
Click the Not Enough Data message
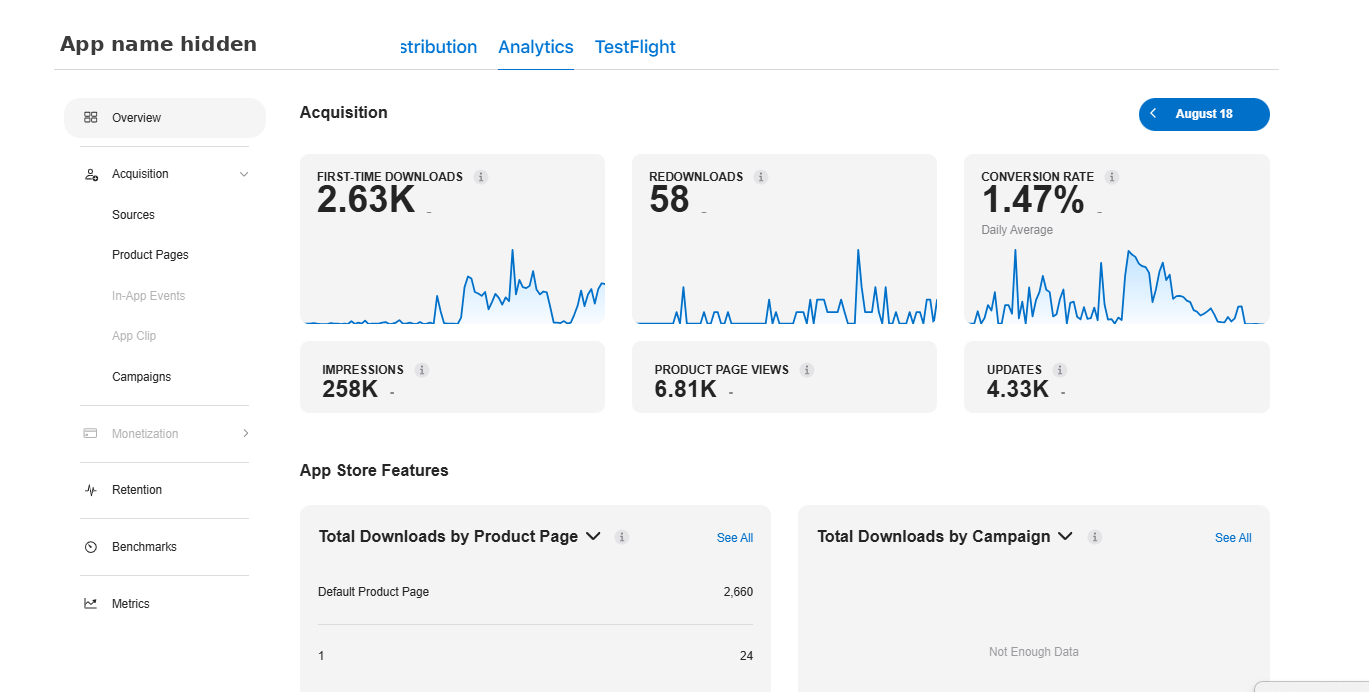(1034, 652)
